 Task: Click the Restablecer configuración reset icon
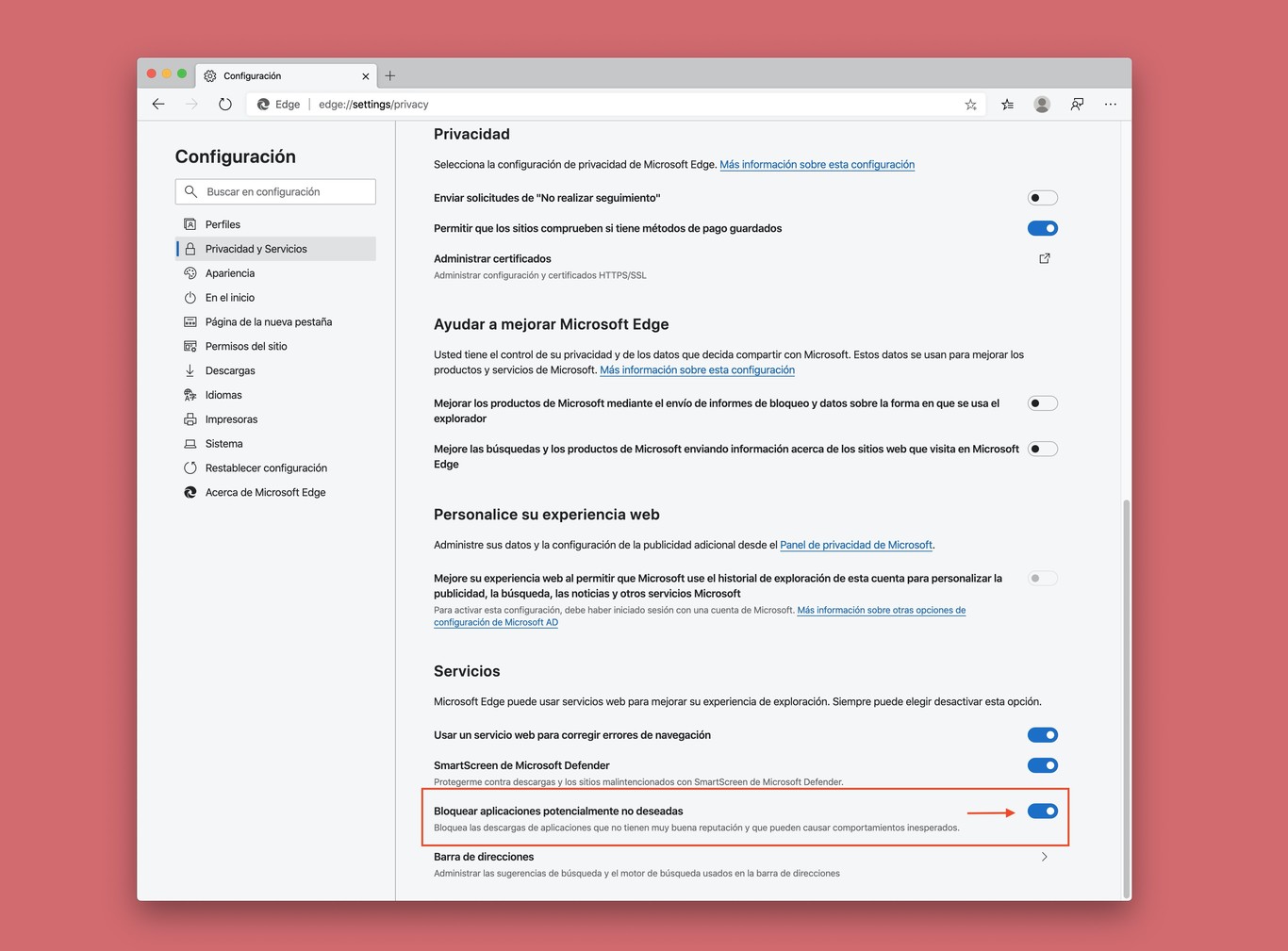coord(190,468)
